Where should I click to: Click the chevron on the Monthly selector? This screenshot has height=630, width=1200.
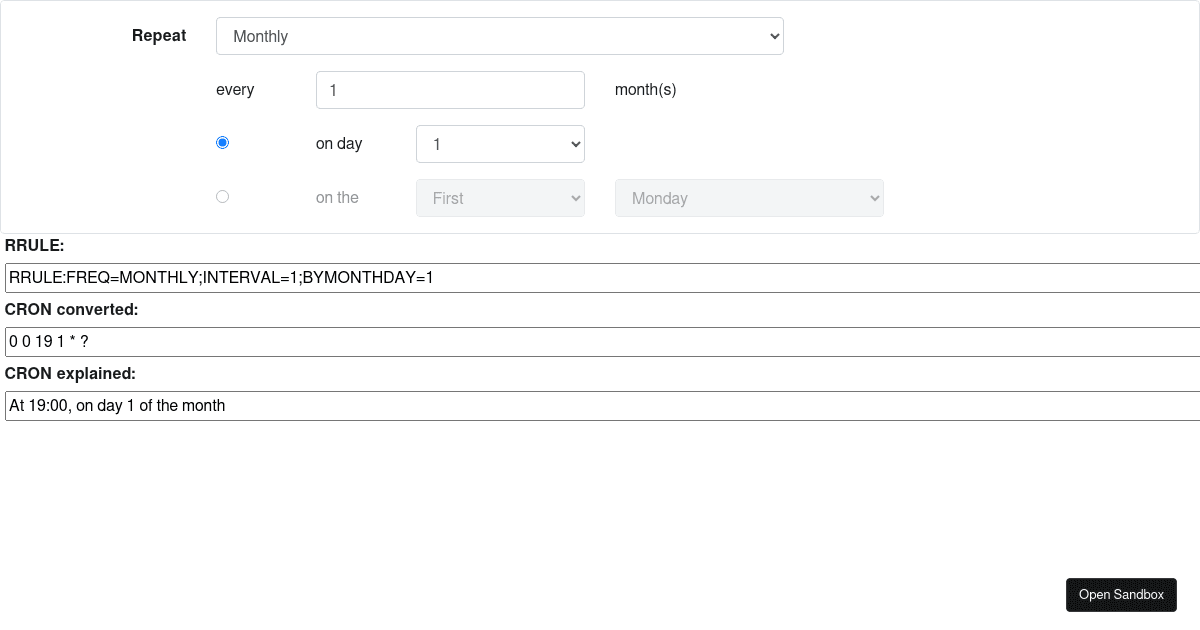coord(770,35)
